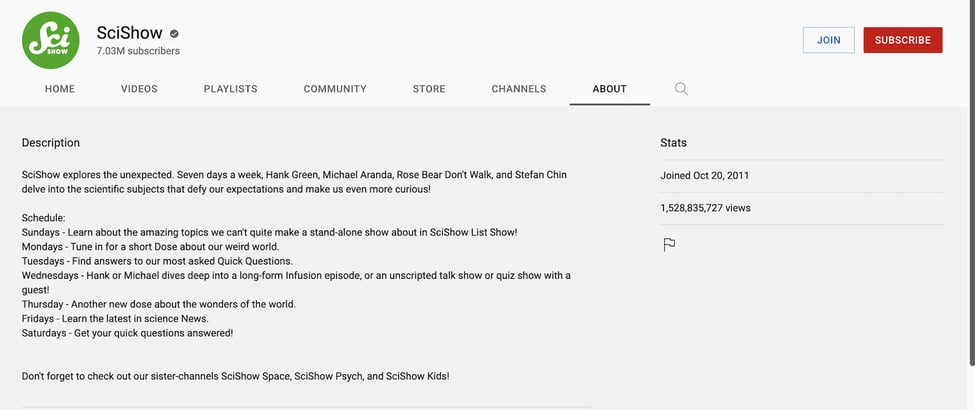This screenshot has width=975, height=410.
Task: Go to the HOME tab
Action: (60, 89)
